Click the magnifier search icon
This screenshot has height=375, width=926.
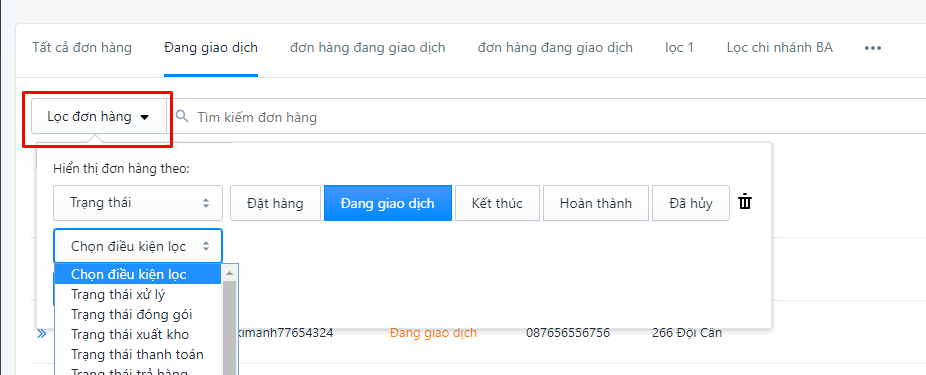click(183, 116)
